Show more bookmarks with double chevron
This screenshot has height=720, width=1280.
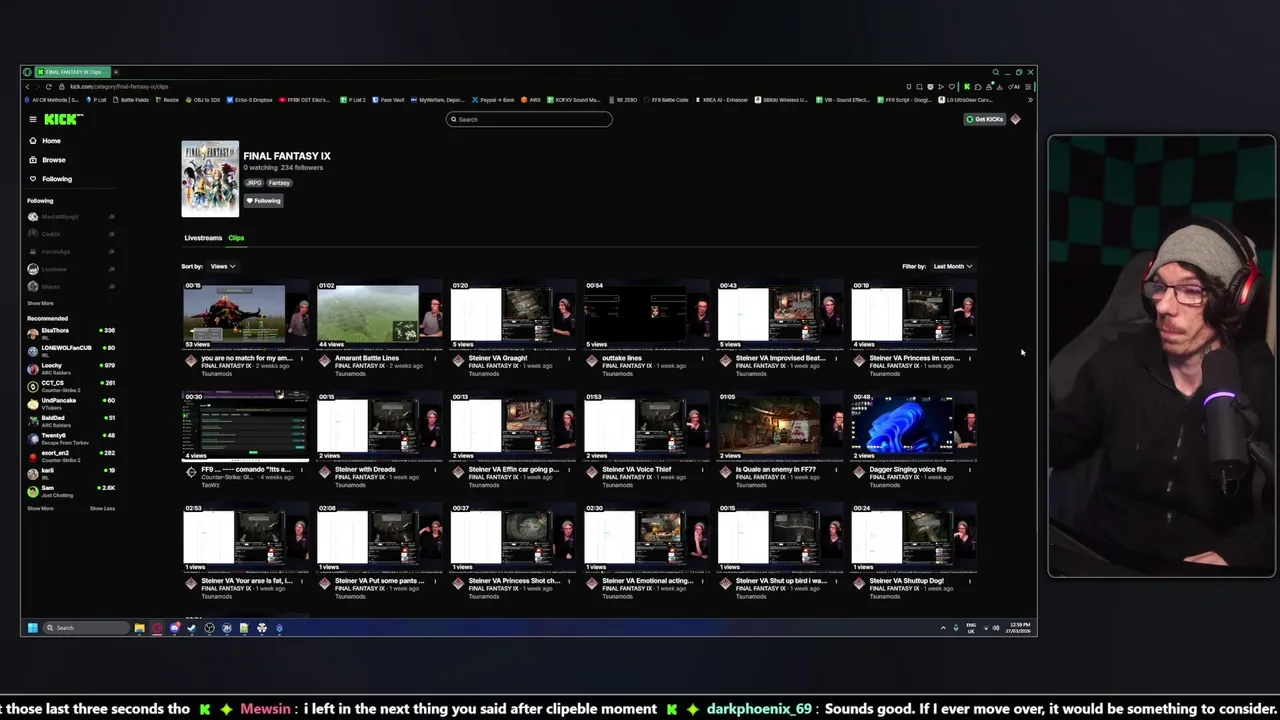click(x=1029, y=100)
